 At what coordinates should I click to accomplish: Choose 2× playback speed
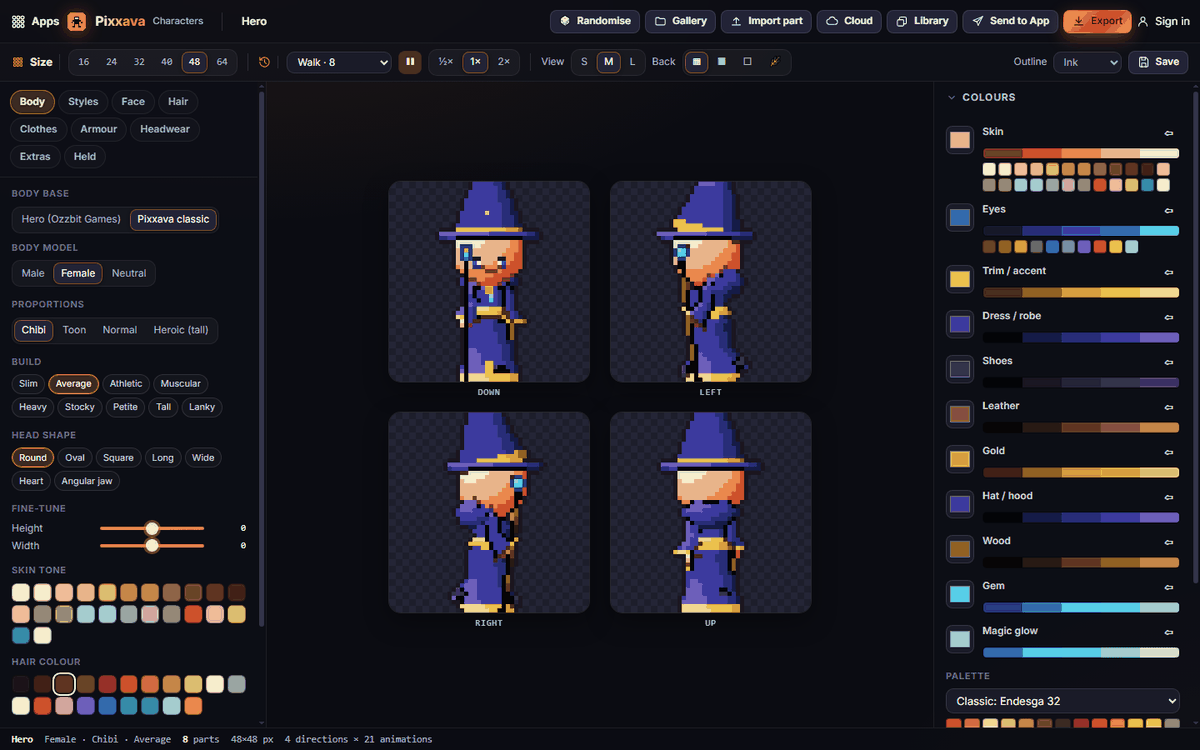click(504, 62)
